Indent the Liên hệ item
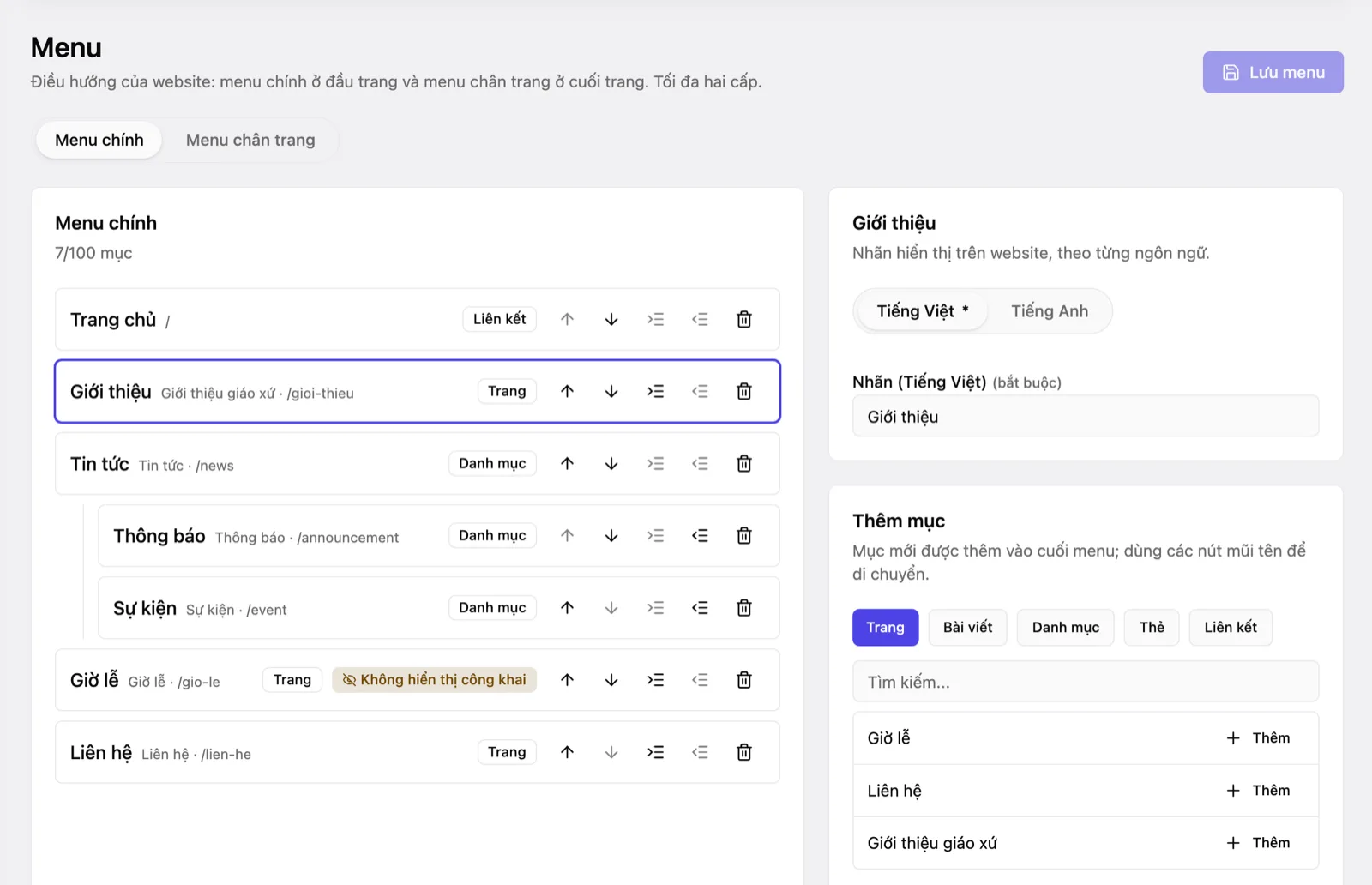 coord(656,752)
